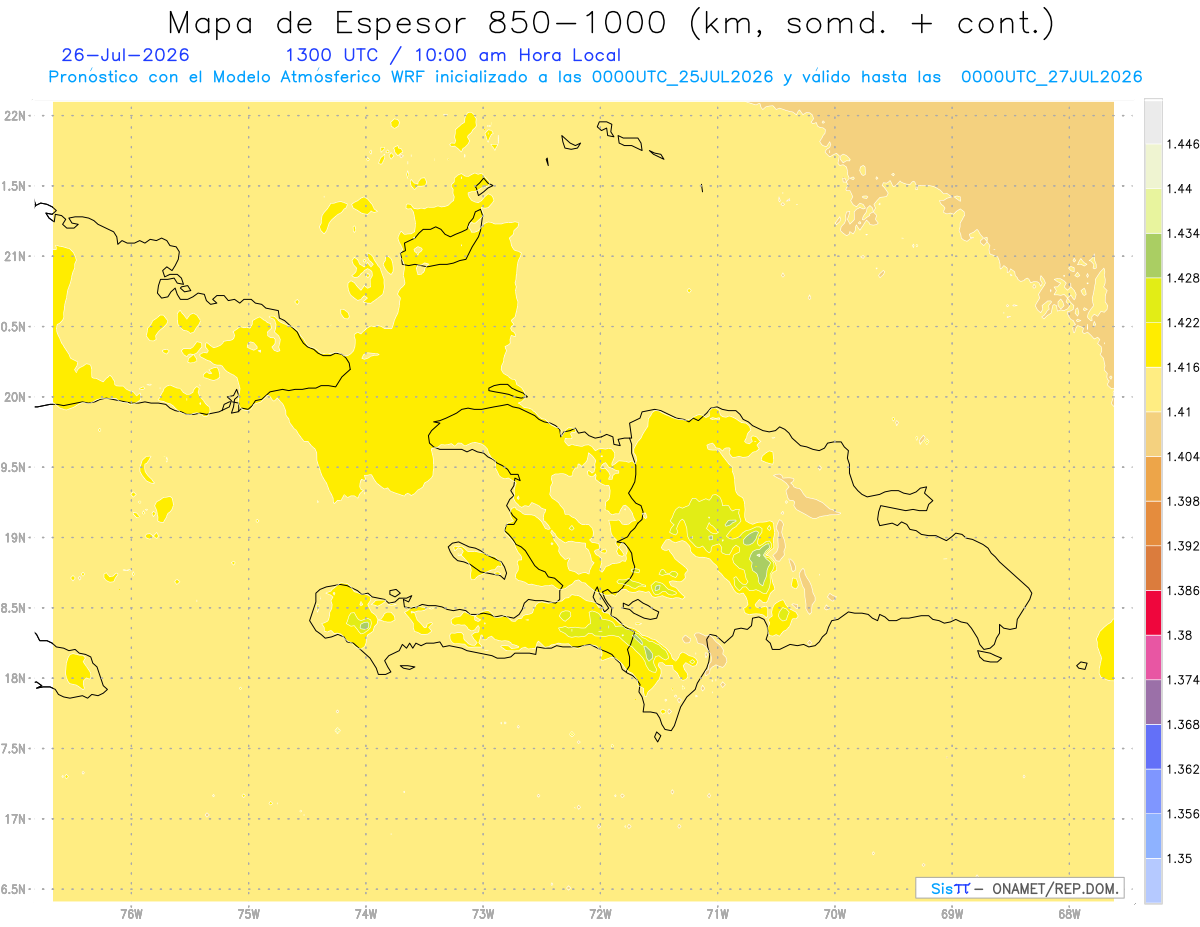Click the legend value '1.446'
This screenshot has height=927, width=1200.
point(1182,144)
